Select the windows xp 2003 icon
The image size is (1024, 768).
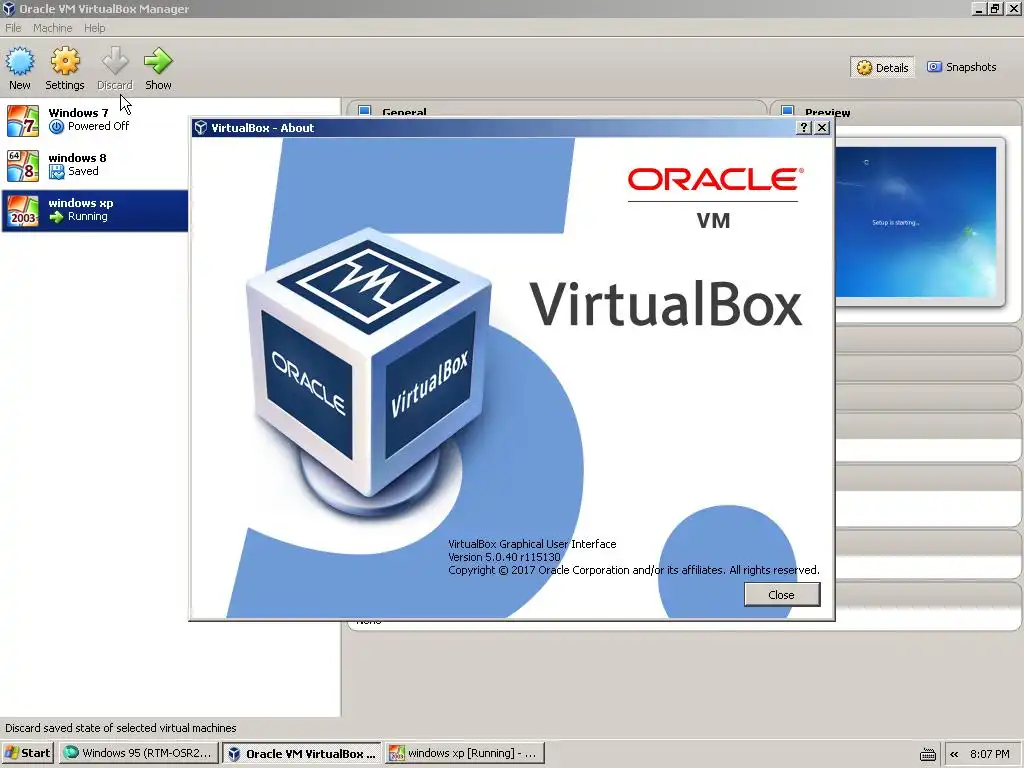tap(23, 211)
